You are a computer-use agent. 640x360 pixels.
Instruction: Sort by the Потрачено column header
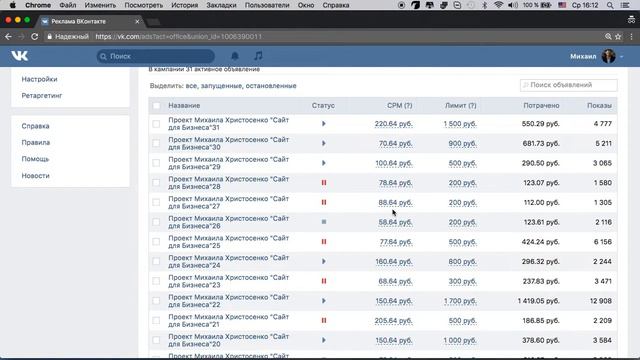tap(541, 106)
